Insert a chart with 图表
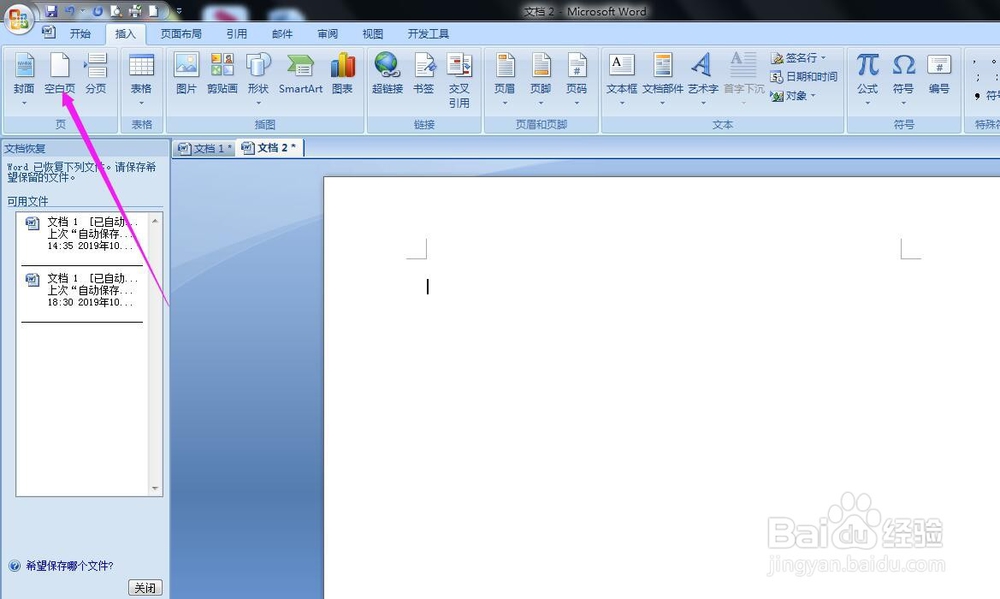 [342, 73]
